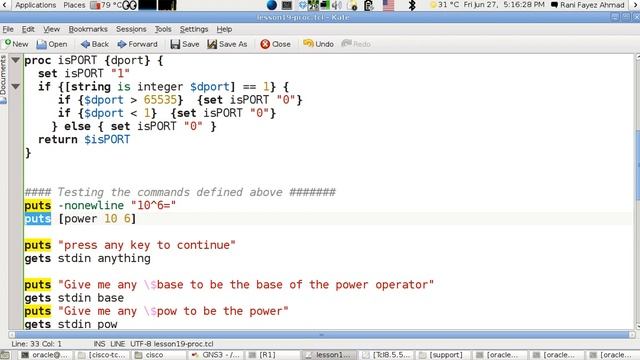Open the 31 °C weather applet
Screen dimensions: 640x360
point(444,5)
